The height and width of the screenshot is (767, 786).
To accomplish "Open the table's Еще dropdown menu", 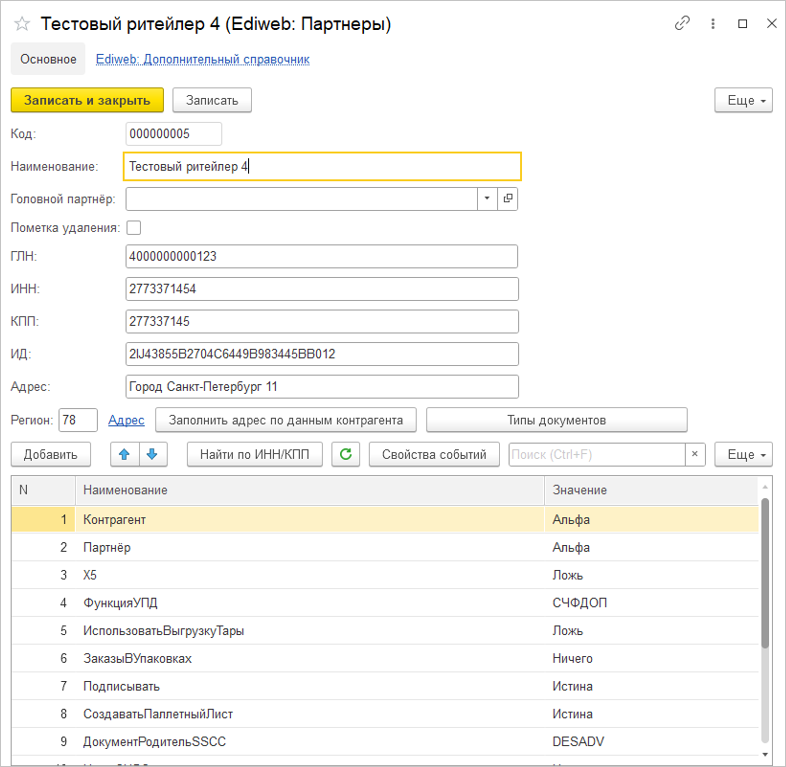I will point(744,454).
